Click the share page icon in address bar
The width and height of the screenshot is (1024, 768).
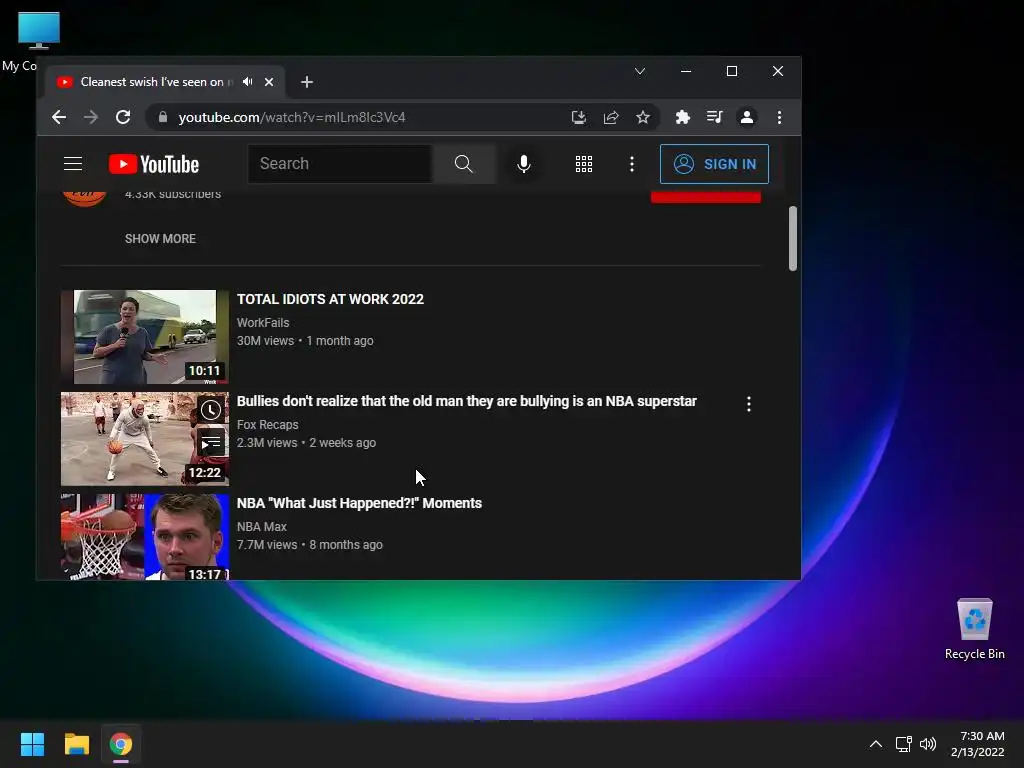click(x=611, y=118)
